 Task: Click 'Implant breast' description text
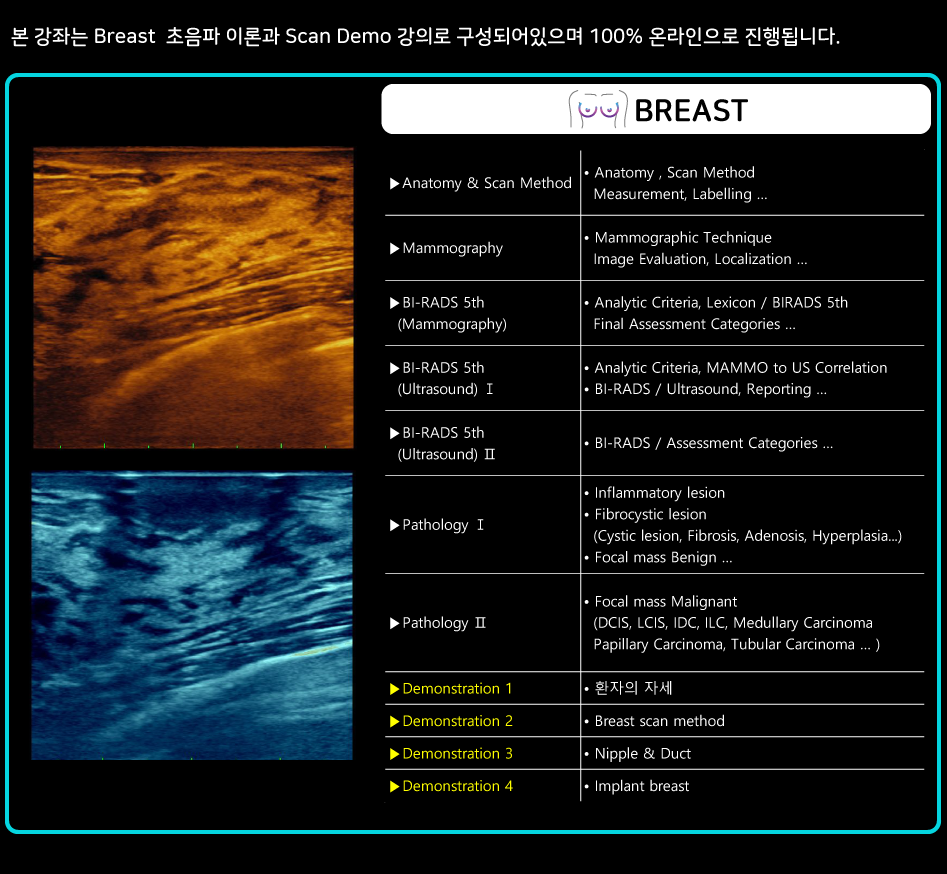[641, 787]
